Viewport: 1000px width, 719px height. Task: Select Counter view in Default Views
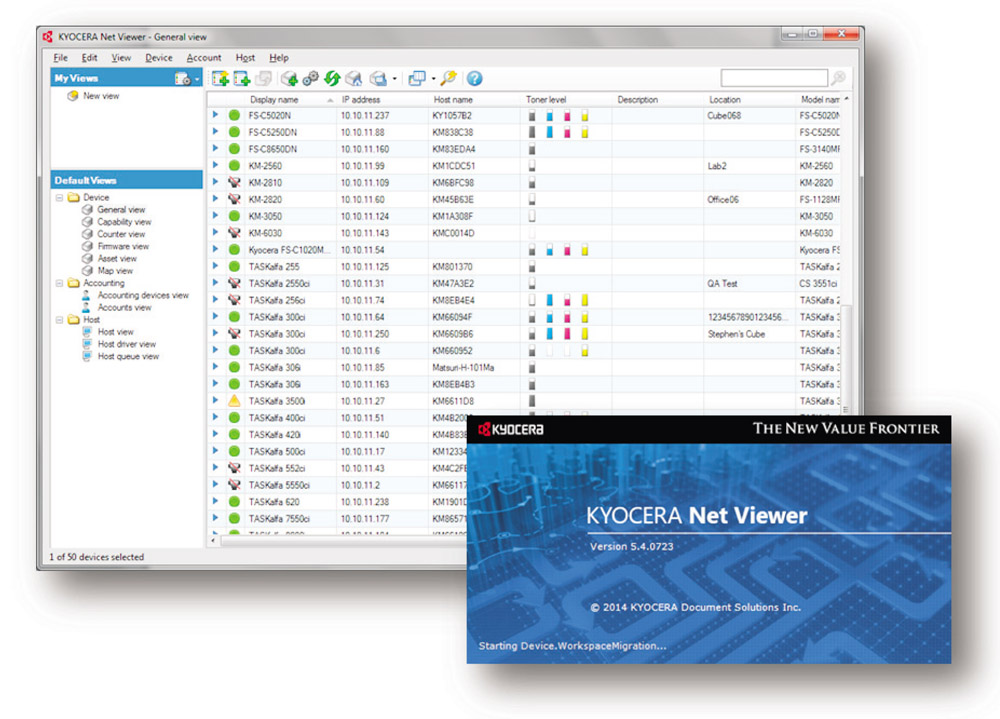(x=121, y=234)
